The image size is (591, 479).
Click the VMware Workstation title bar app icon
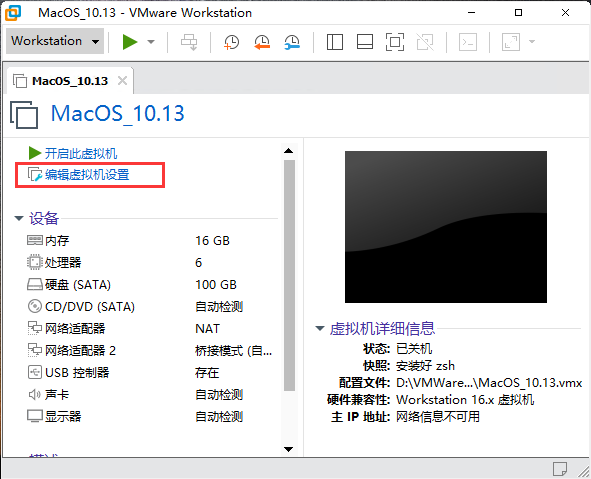coord(13,12)
